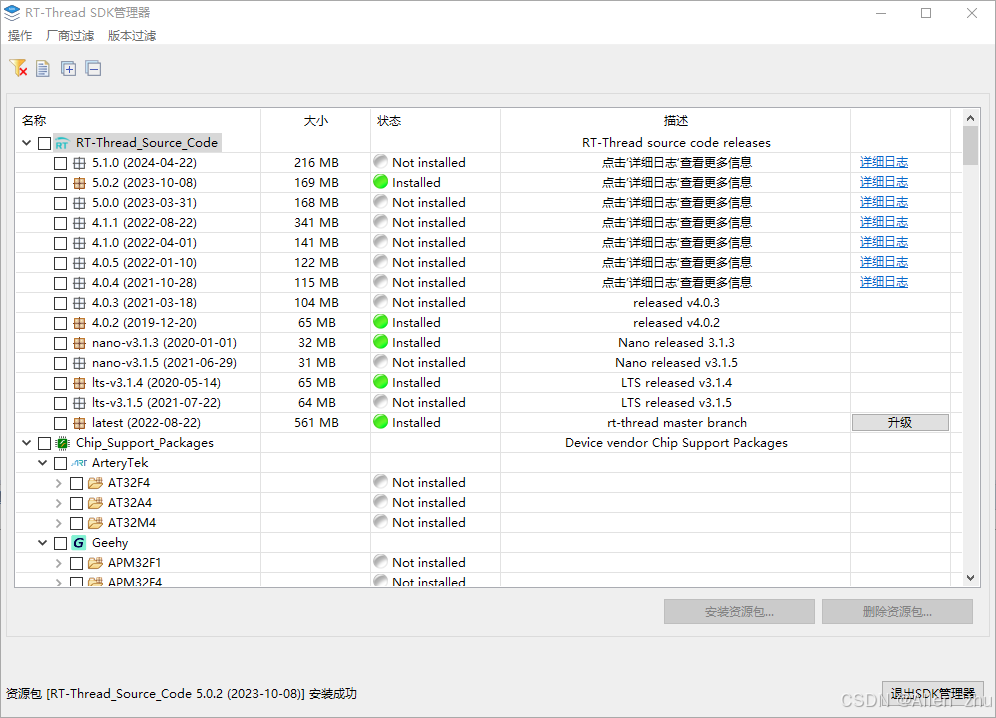Click the ArteryTek vendor logo icon

click(79, 463)
